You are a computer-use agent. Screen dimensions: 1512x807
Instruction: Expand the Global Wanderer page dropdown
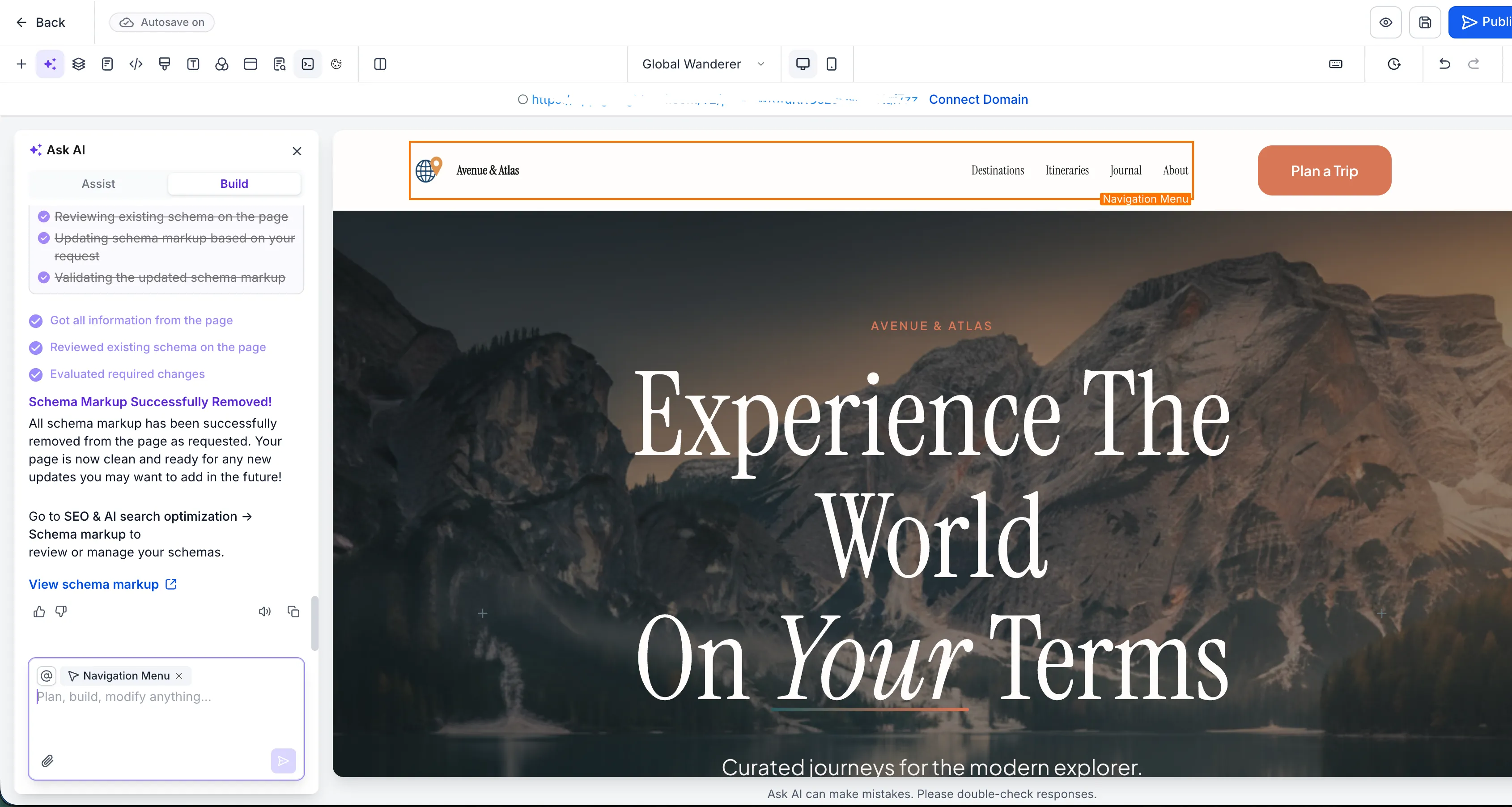click(x=703, y=64)
